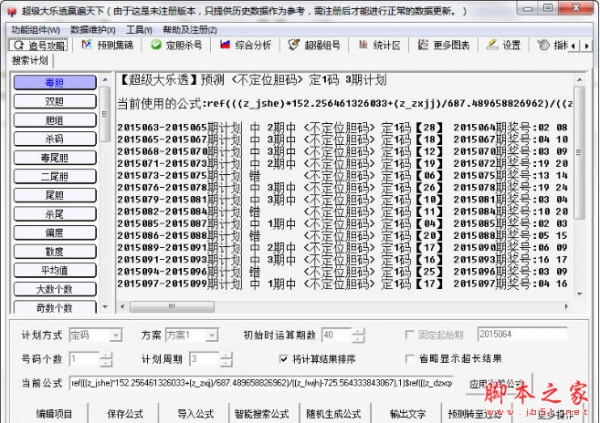Click the hand icon at toolbar end

tap(543, 45)
